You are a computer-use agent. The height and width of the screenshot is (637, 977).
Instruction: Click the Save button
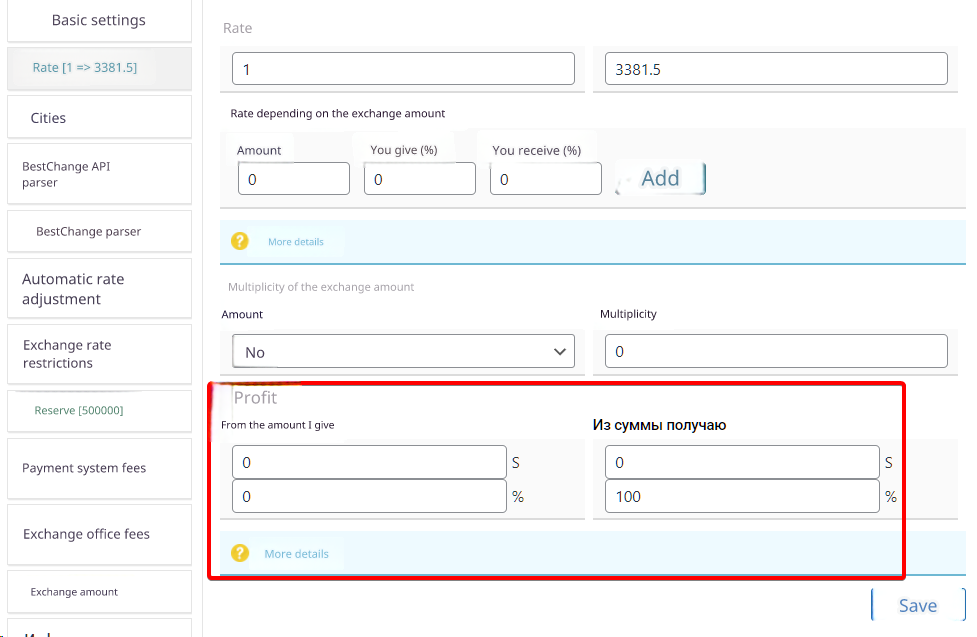pos(917,605)
